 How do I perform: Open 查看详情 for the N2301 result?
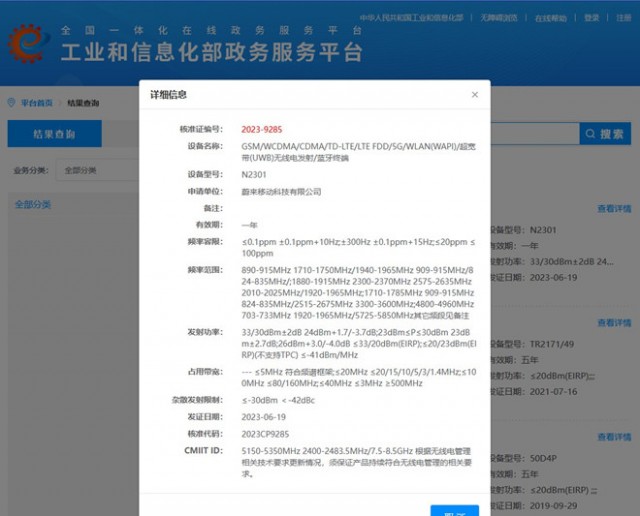[614, 209]
